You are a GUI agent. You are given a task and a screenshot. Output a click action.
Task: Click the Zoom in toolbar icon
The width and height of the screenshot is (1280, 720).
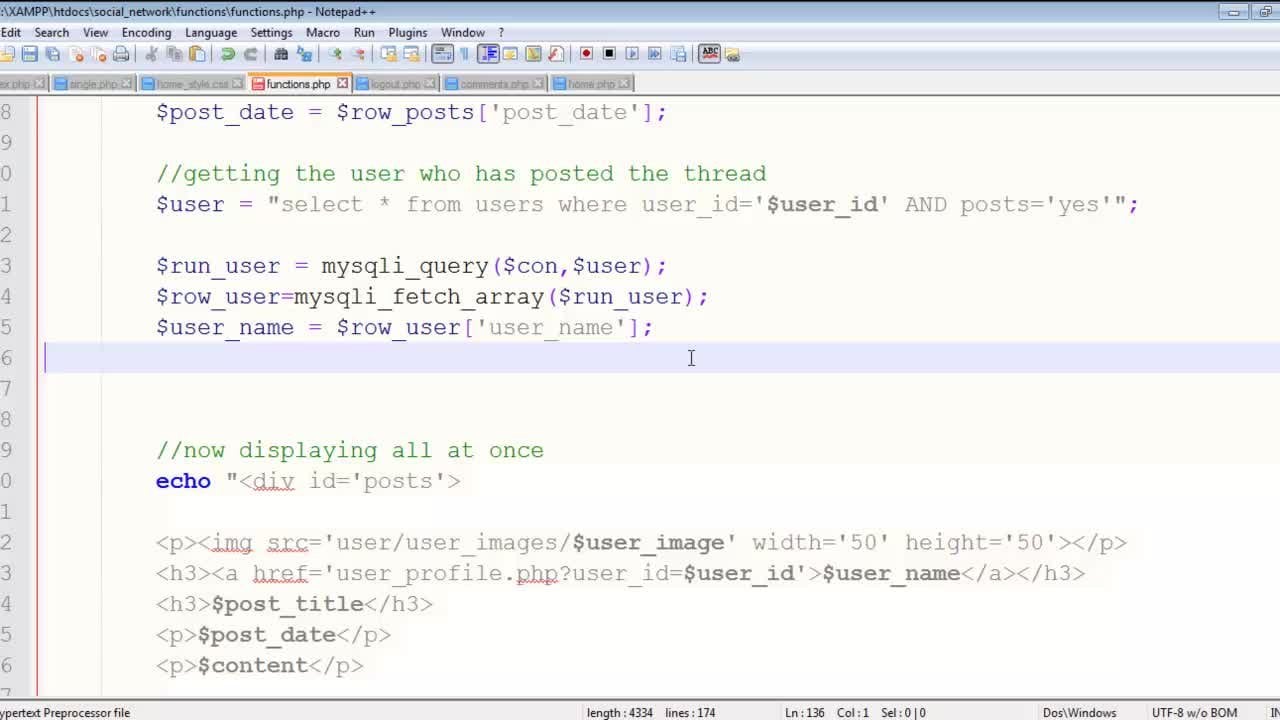point(335,54)
